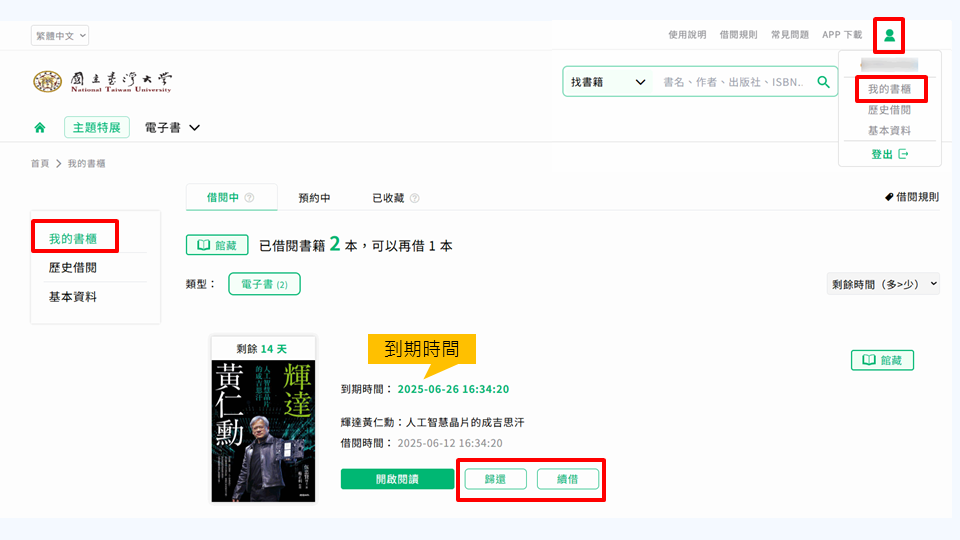Click the National Taiwan University logo
Viewport: 960px width, 540px height.
(x=103, y=81)
